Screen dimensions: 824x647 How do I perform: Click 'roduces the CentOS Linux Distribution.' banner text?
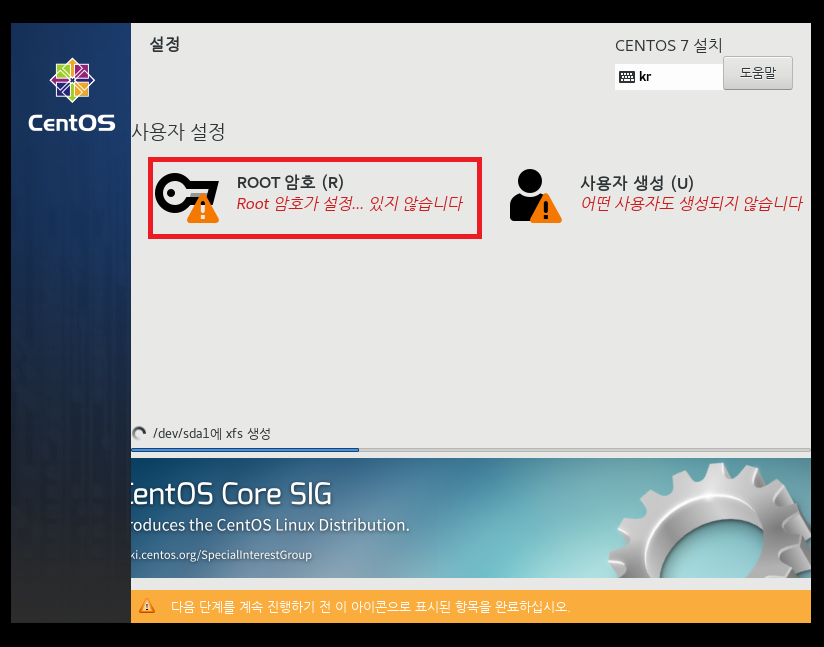tap(270, 525)
